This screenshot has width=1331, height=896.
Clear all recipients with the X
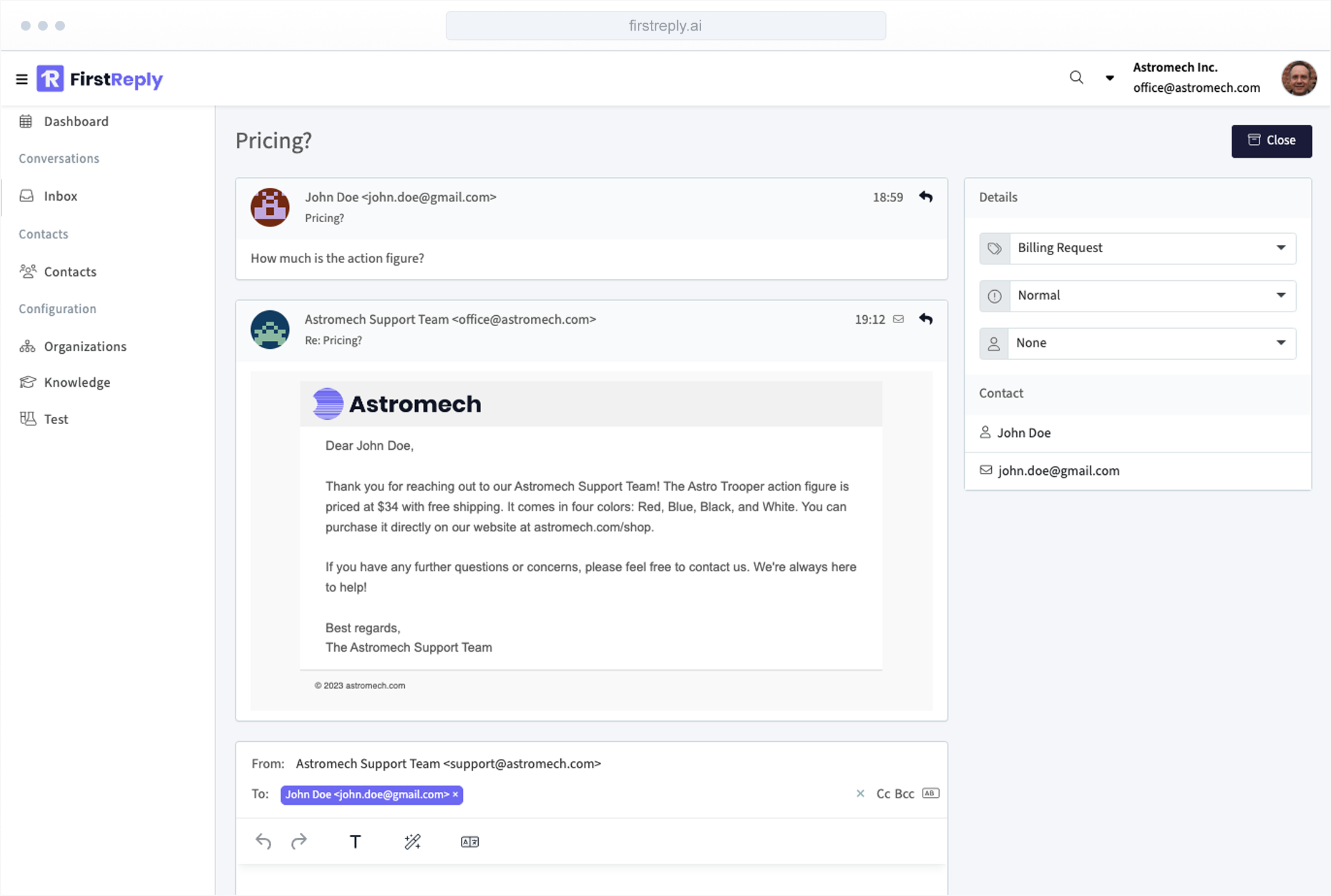pos(860,794)
